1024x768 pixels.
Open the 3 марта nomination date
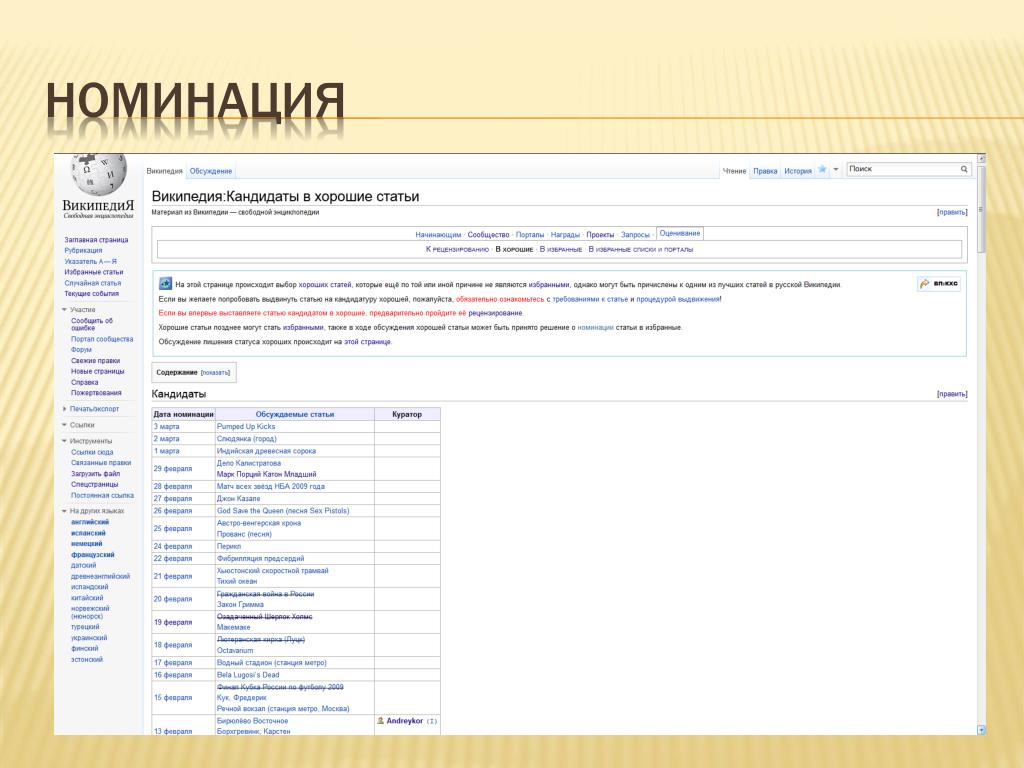(166, 426)
